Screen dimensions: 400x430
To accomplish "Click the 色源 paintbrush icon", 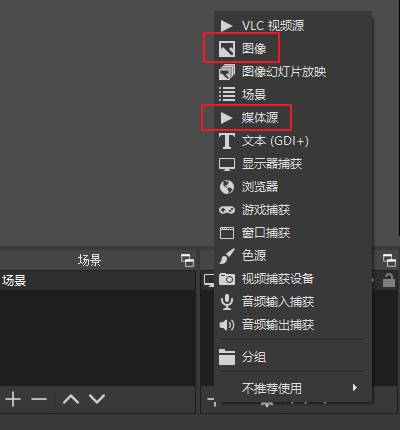I will pyautogui.click(x=227, y=256).
